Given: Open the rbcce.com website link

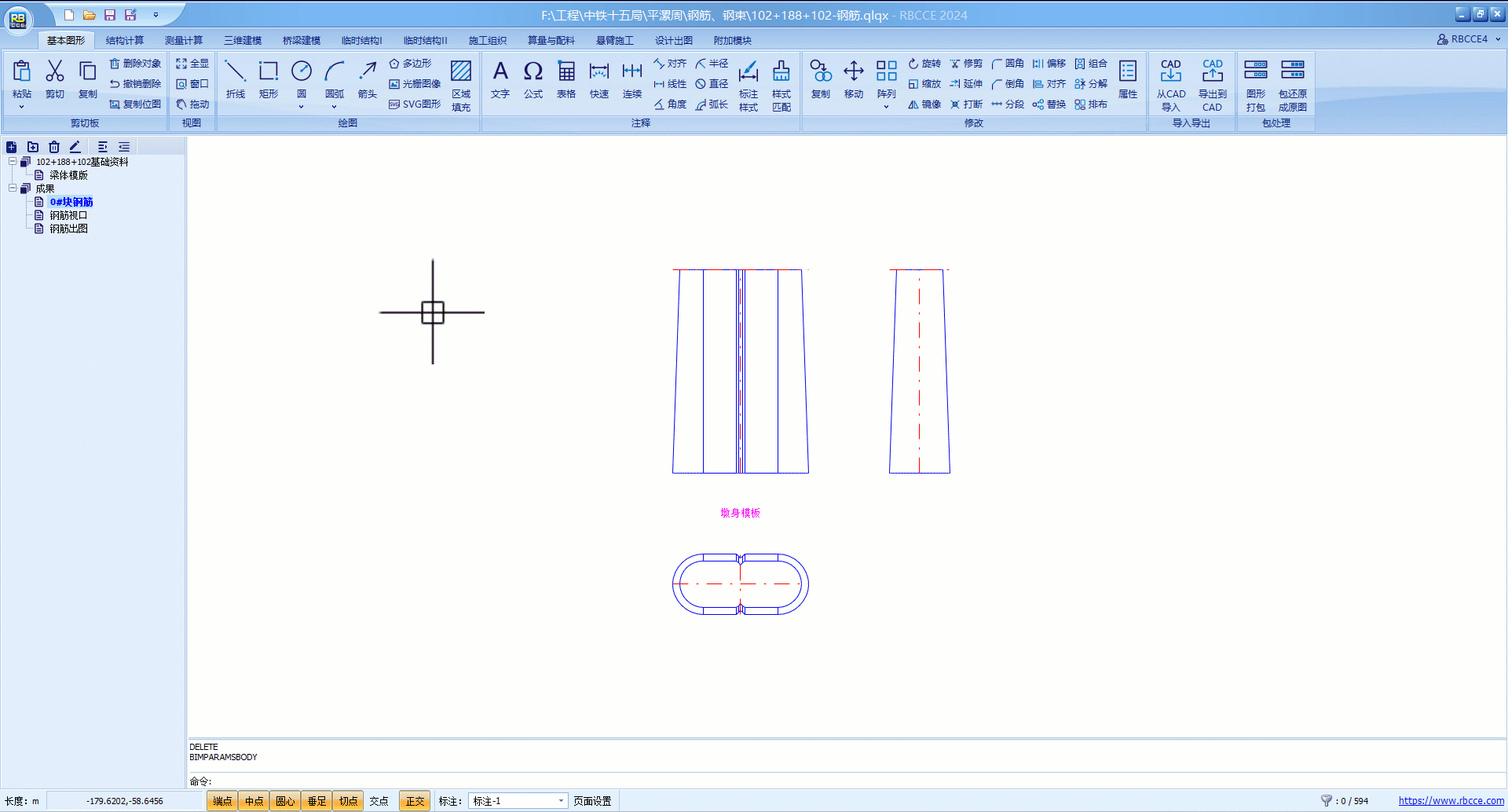Looking at the screenshot, I should [x=1451, y=801].
